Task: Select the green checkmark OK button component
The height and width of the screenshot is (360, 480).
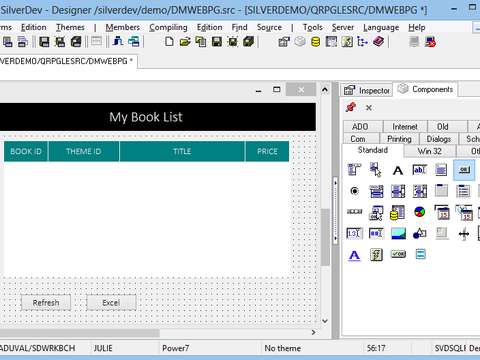Action: (398, 254)
